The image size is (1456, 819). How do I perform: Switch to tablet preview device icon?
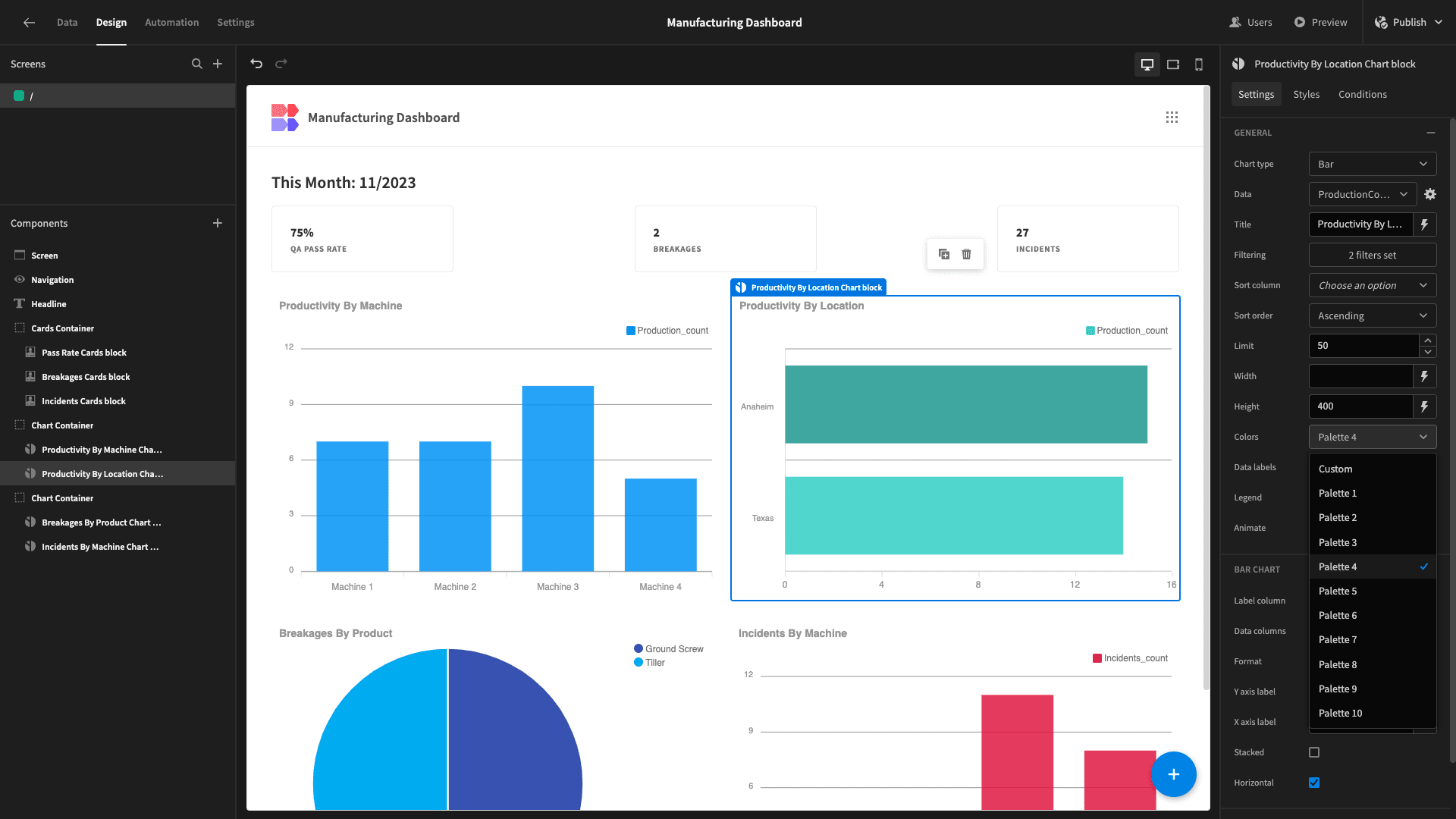tap(1173, 64)
